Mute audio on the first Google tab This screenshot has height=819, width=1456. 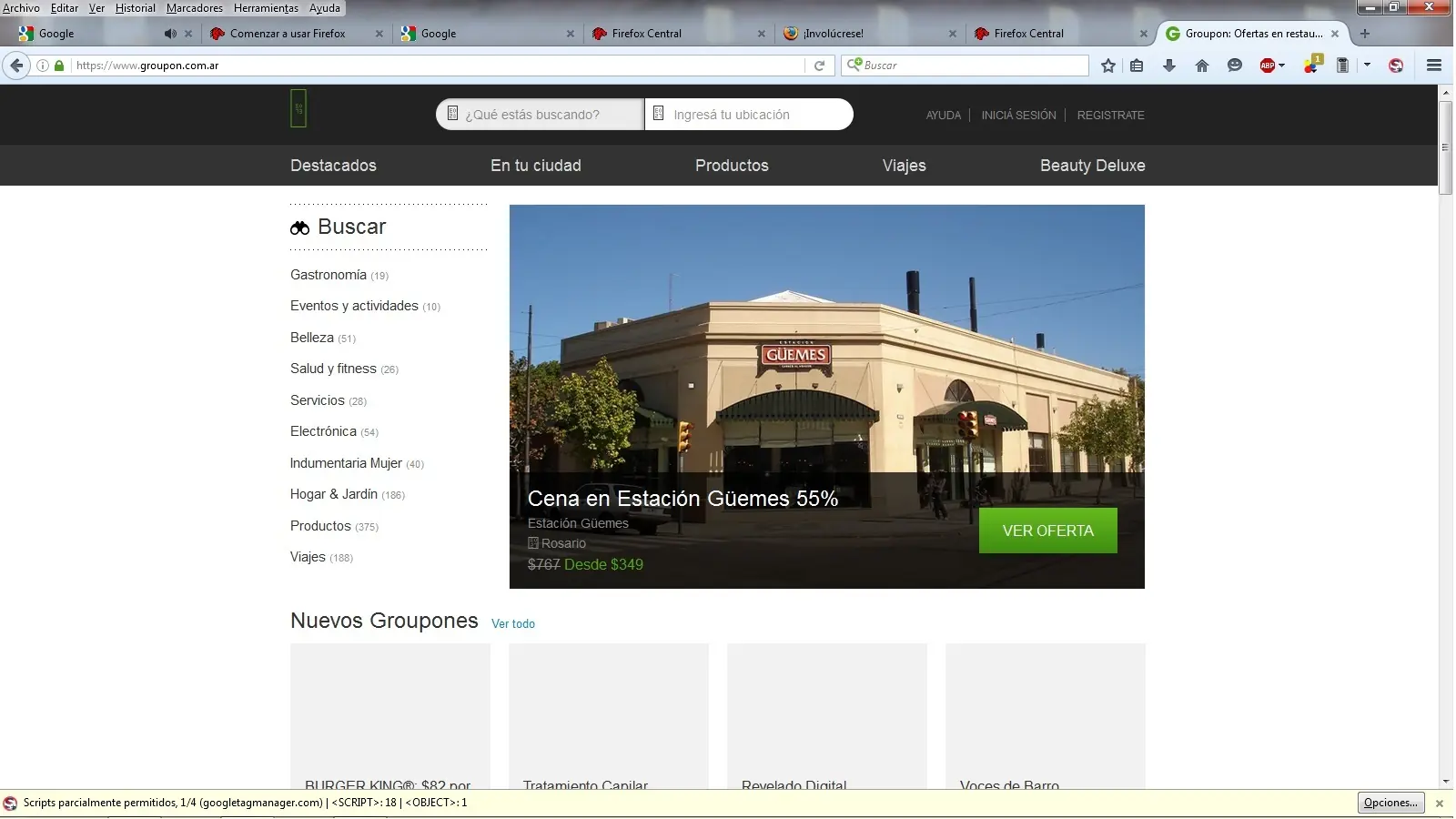170,34
